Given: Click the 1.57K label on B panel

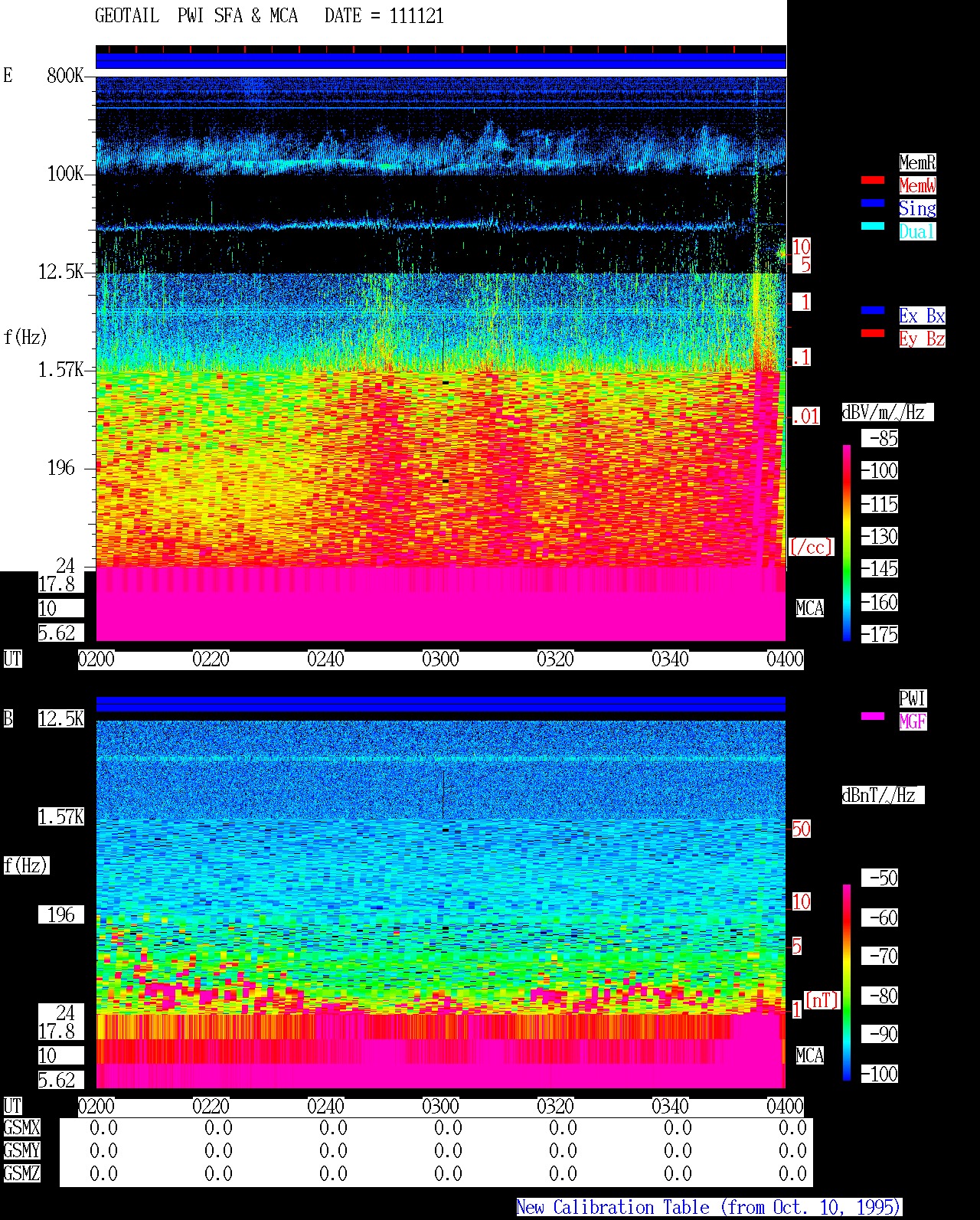Looking at the screenshot, I should pos(61,817).
